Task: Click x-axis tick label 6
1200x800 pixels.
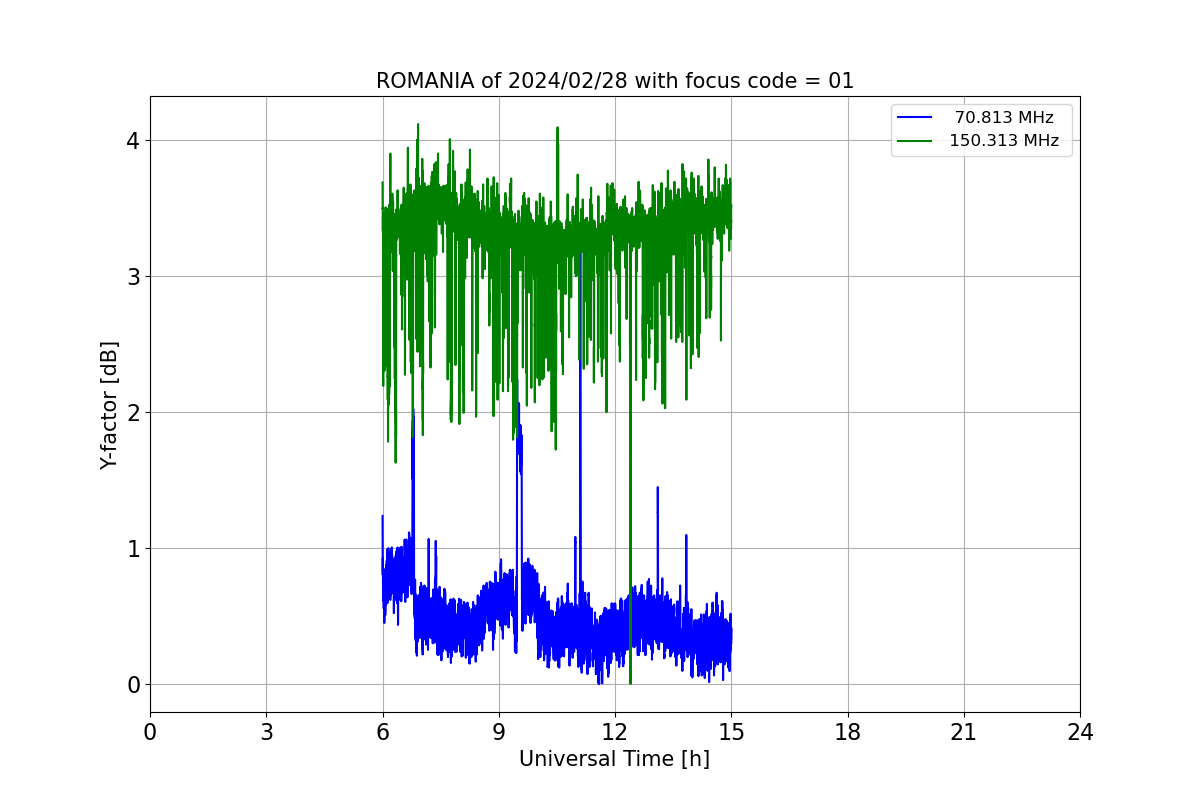Action: tap(382, 733)
